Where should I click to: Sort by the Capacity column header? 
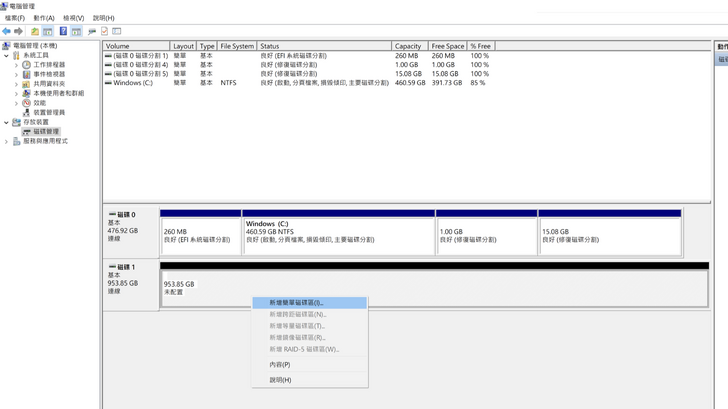point(408,46)
